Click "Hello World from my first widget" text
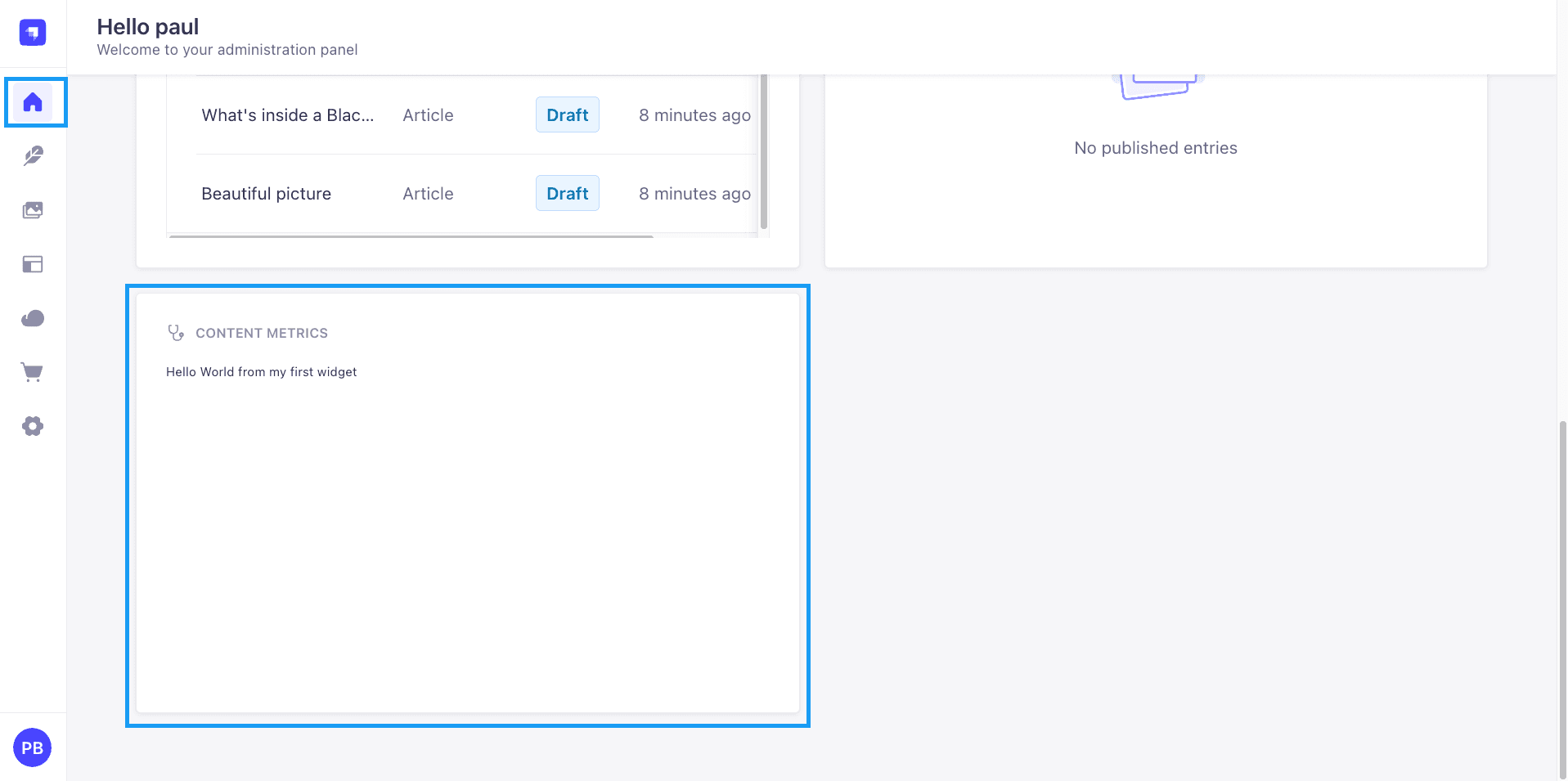1568x781 pixels. pyautogui.click(x=262, y=372)
